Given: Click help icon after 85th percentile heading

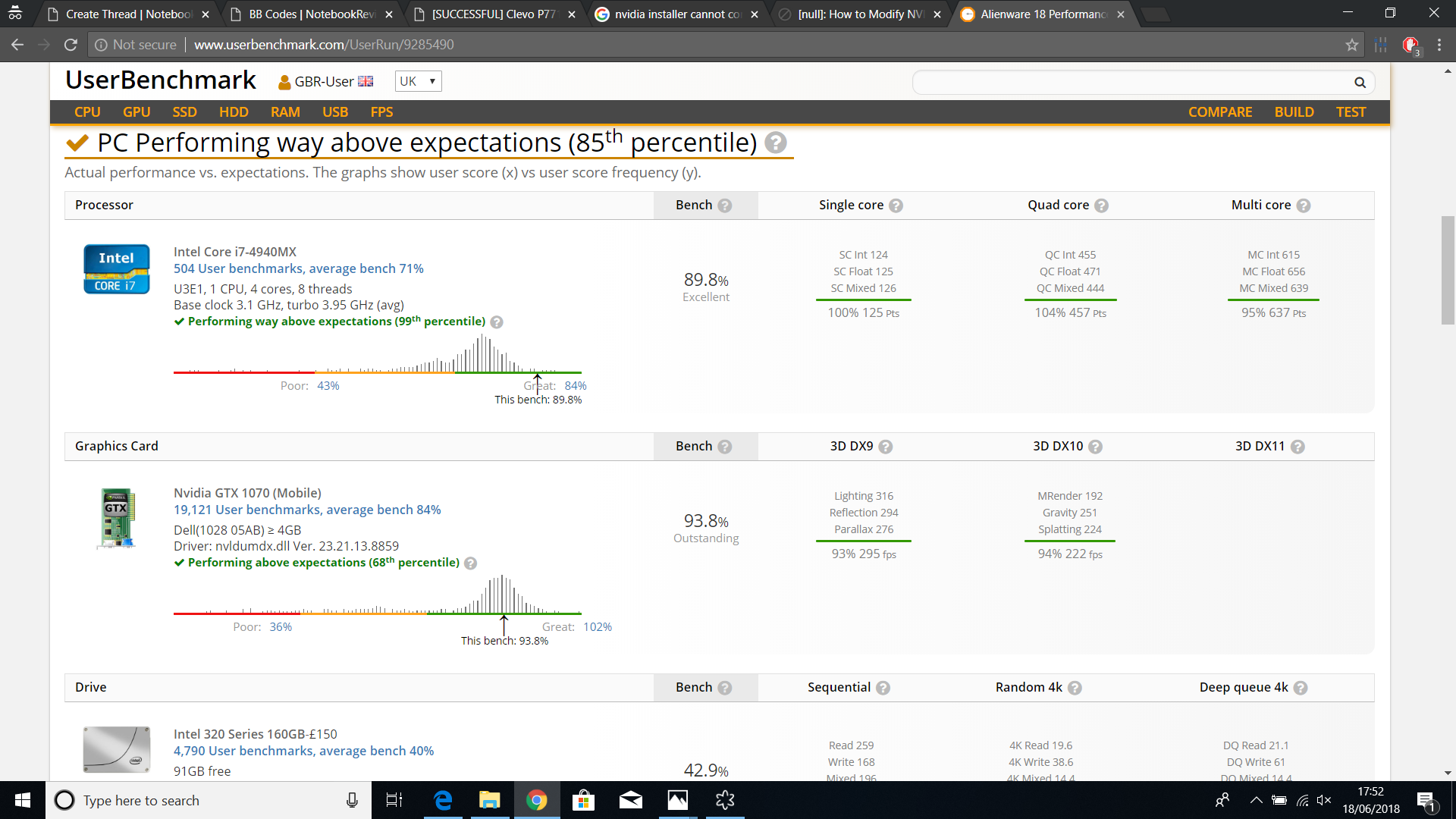Looking at the screenshot, I should (x=775, y=143).
